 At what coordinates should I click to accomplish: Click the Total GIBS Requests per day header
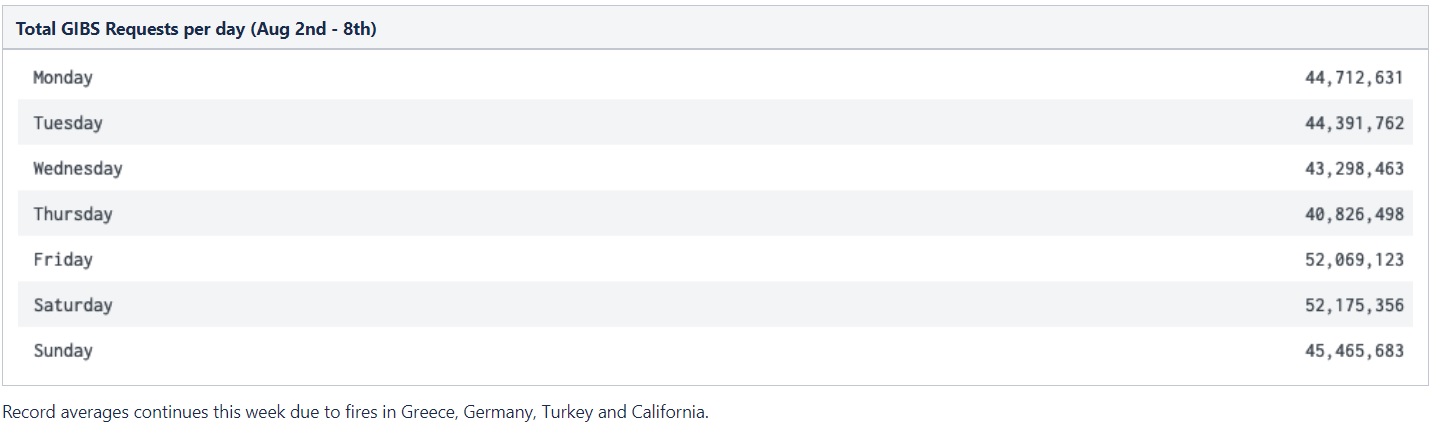coord(196,29)
